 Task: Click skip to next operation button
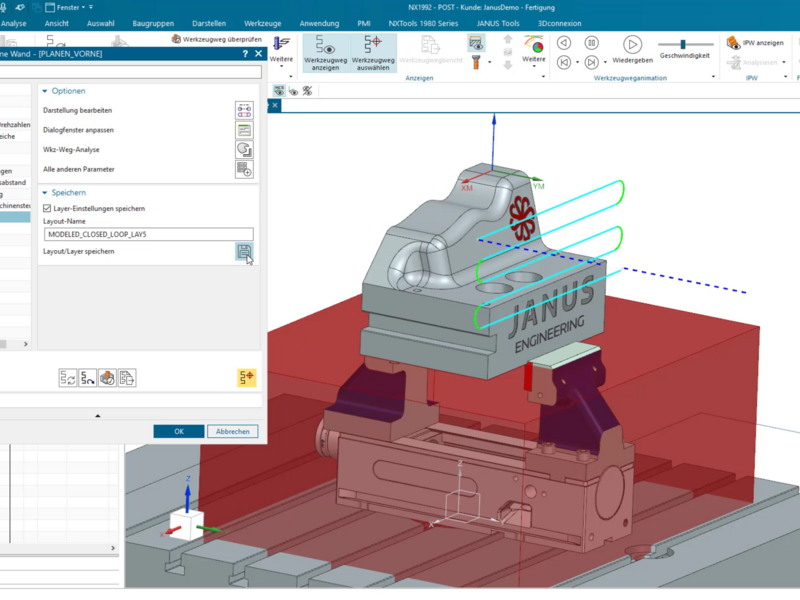coord(591,62)
